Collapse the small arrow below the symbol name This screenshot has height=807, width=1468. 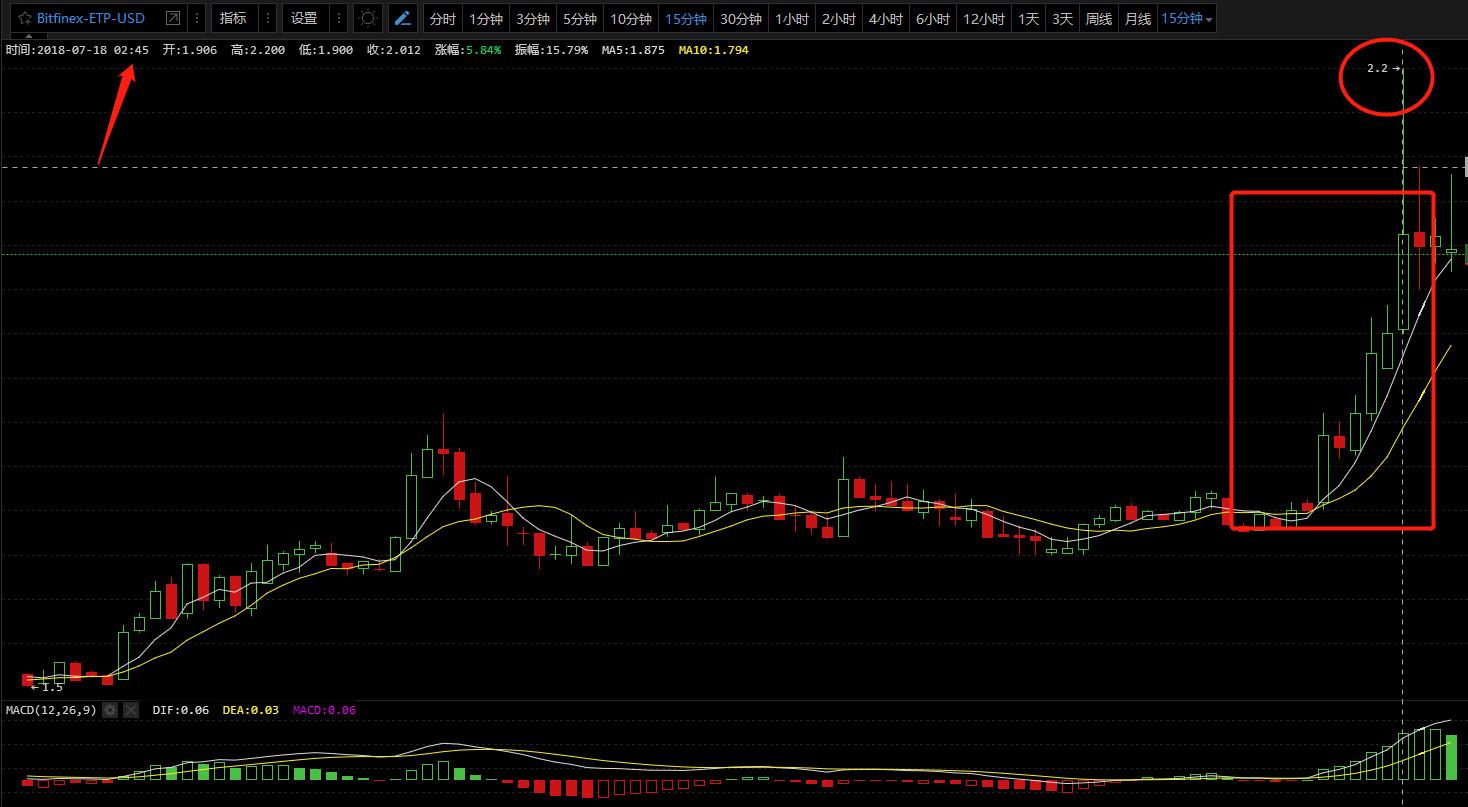[27, 36]
